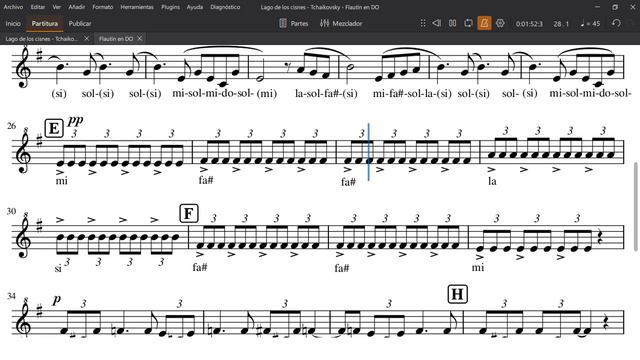Click the lyric 'mi' under measure 26

pos(62,181)
